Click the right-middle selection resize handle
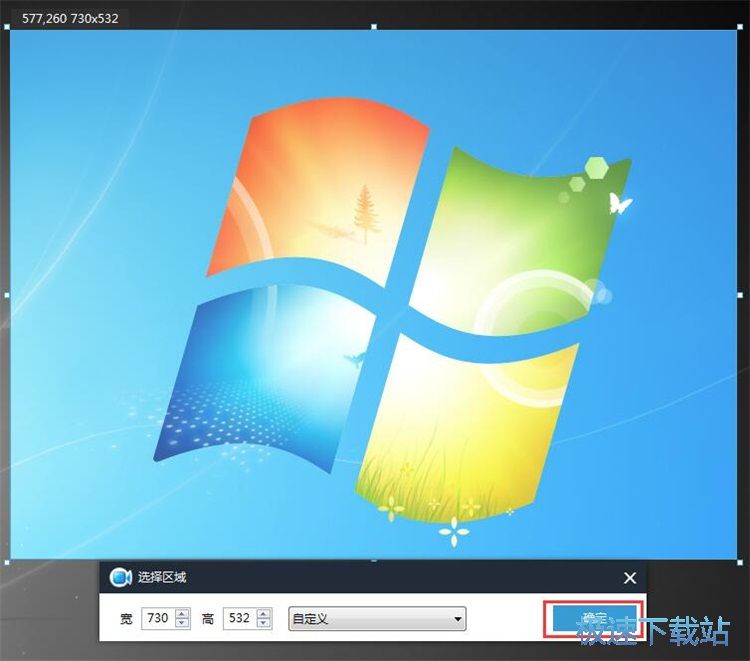The height and width of the screenshot is (661, 750). [x=740, y=295]
